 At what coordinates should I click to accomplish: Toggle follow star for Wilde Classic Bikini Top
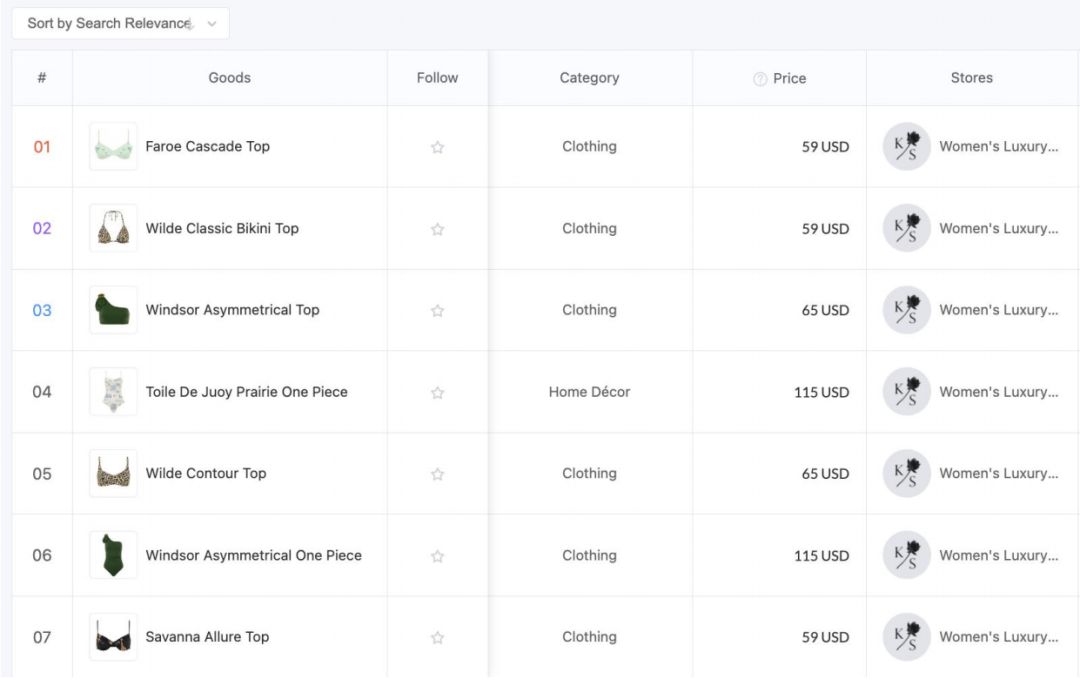(x=437, y=229)
